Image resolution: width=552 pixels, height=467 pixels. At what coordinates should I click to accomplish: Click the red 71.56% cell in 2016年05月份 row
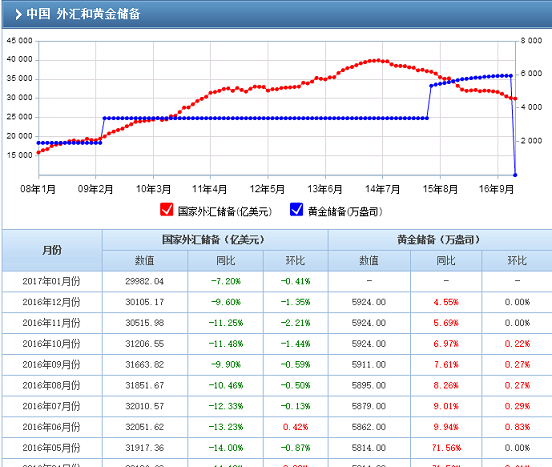click(x=446, y=448)
